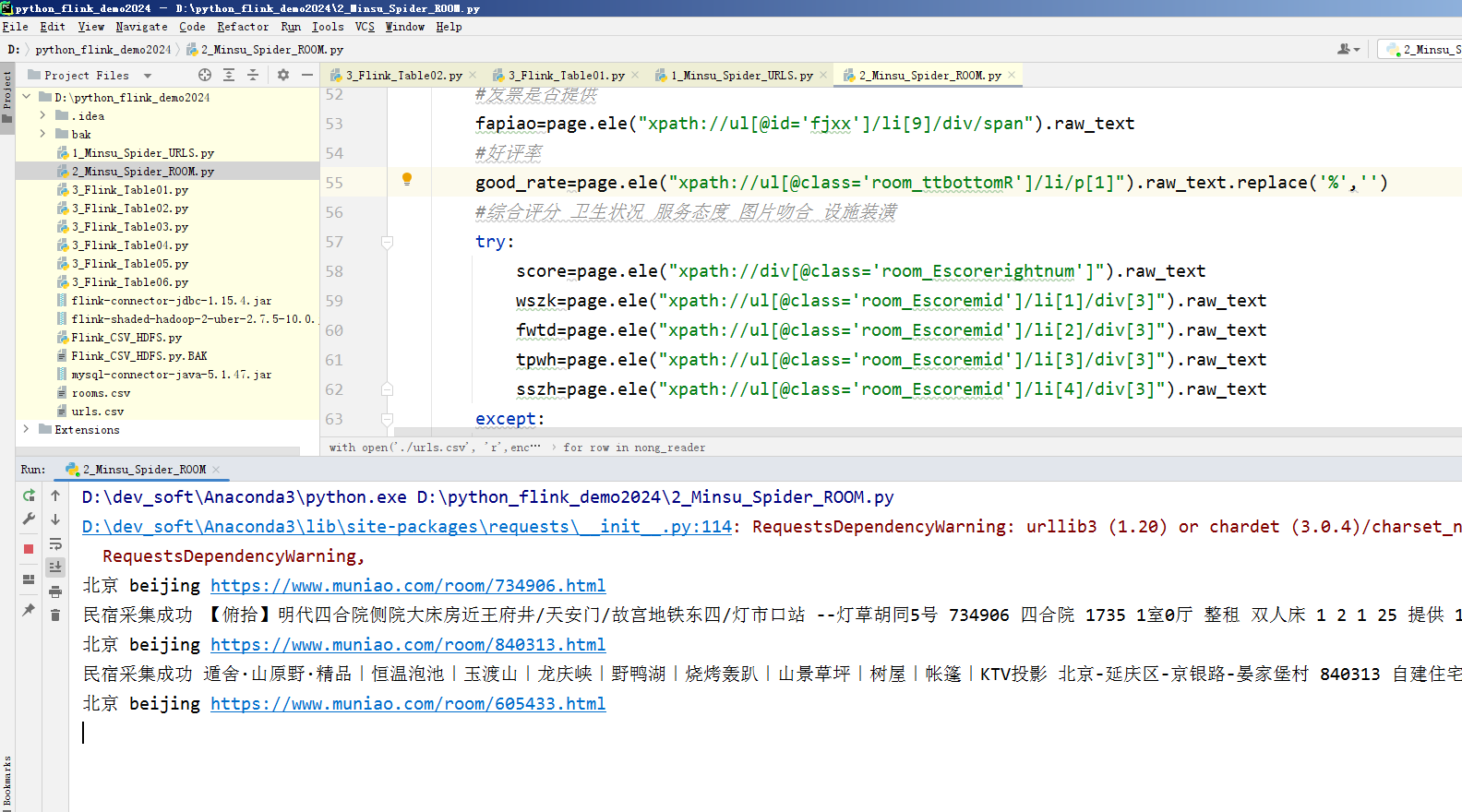Open the Navigate menu
The width and height of the screenshot is (1462, 812).
(141, 27)
